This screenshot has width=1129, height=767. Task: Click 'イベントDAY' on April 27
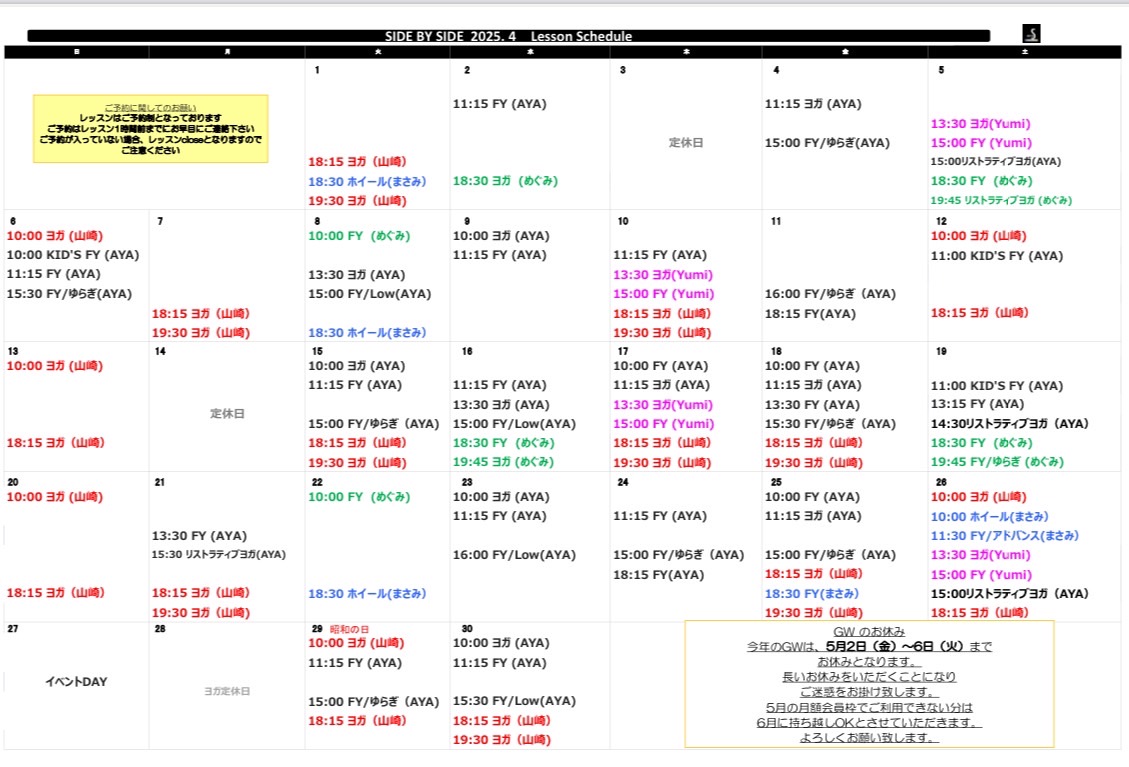(x=76, y=681)
